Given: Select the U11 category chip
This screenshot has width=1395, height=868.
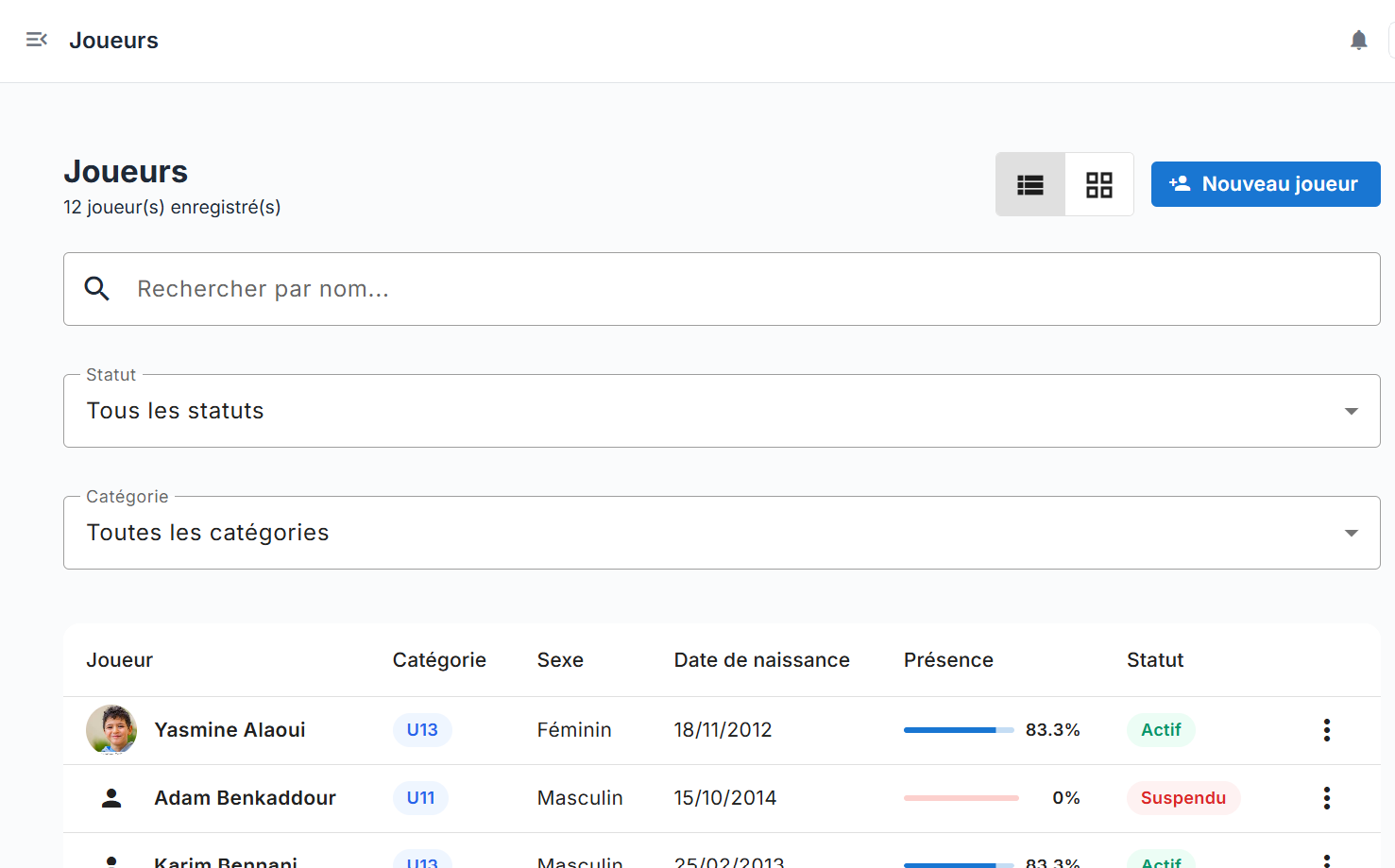Looking at the screenshot, I should click(x=420, y=798).
